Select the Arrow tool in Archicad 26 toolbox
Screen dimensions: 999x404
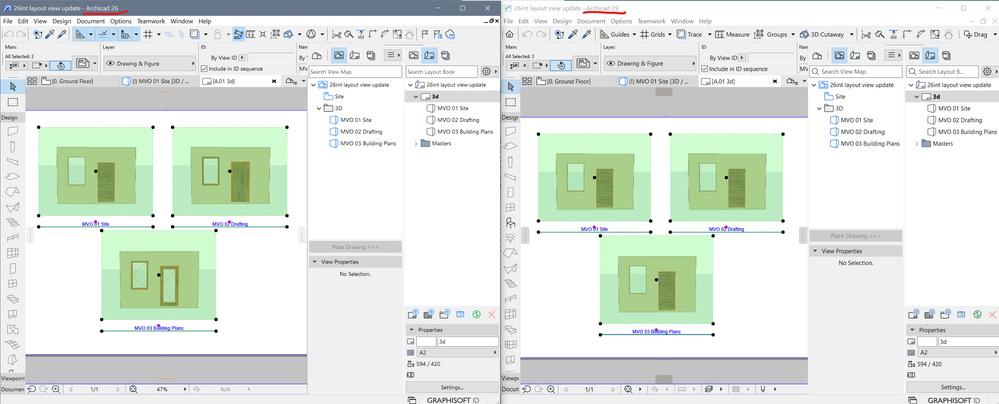12,87
